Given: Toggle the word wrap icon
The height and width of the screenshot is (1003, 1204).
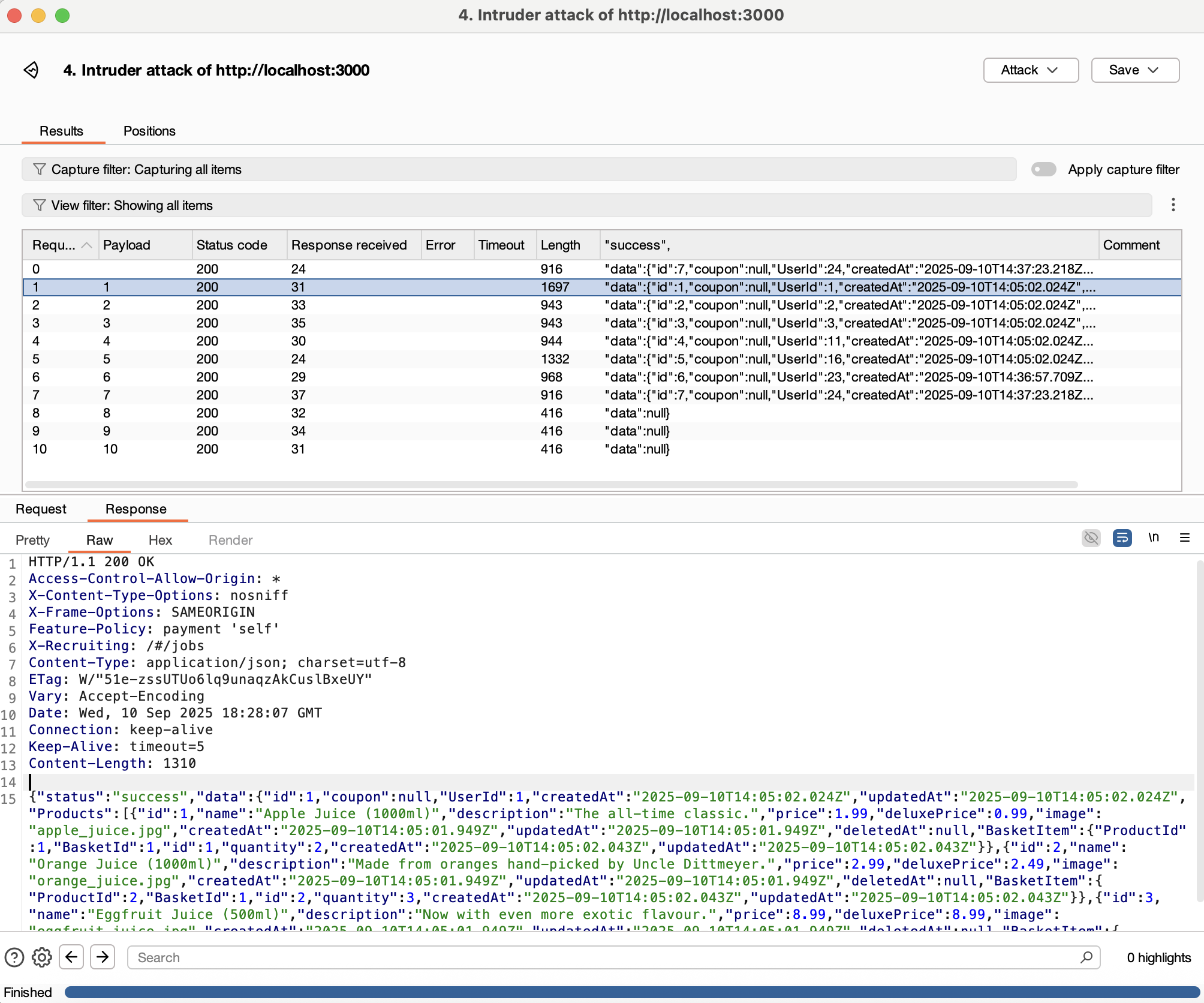Looking at the screenshot, I should 1122,538.
